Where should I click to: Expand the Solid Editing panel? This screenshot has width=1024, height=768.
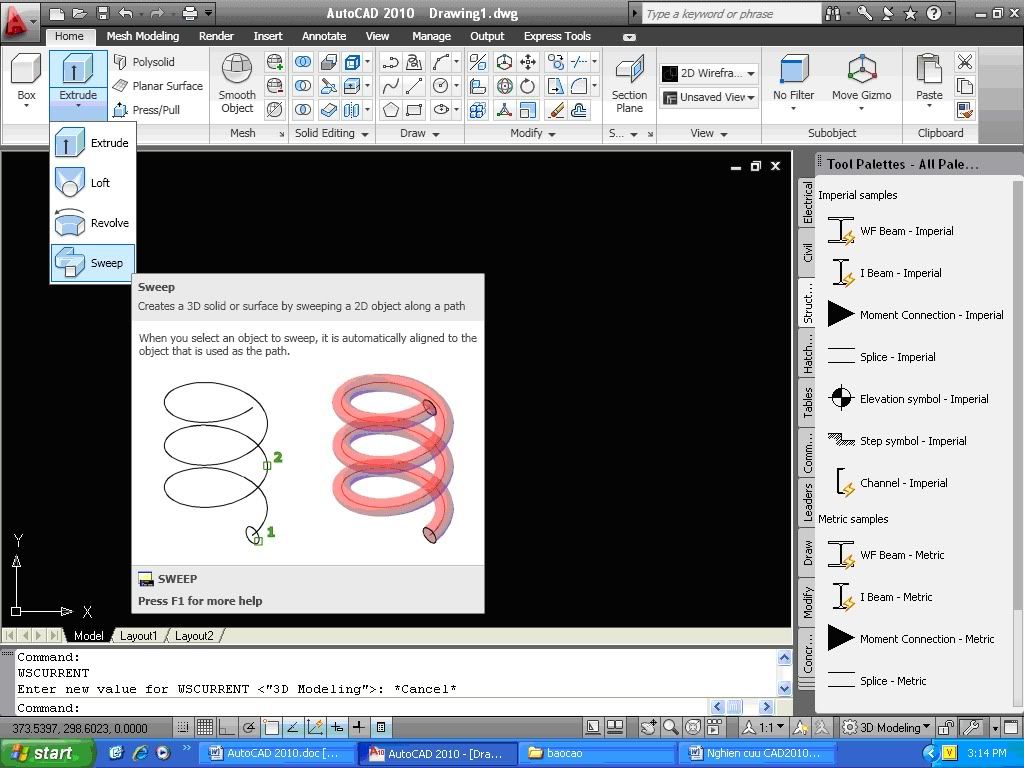coord(331,133)
